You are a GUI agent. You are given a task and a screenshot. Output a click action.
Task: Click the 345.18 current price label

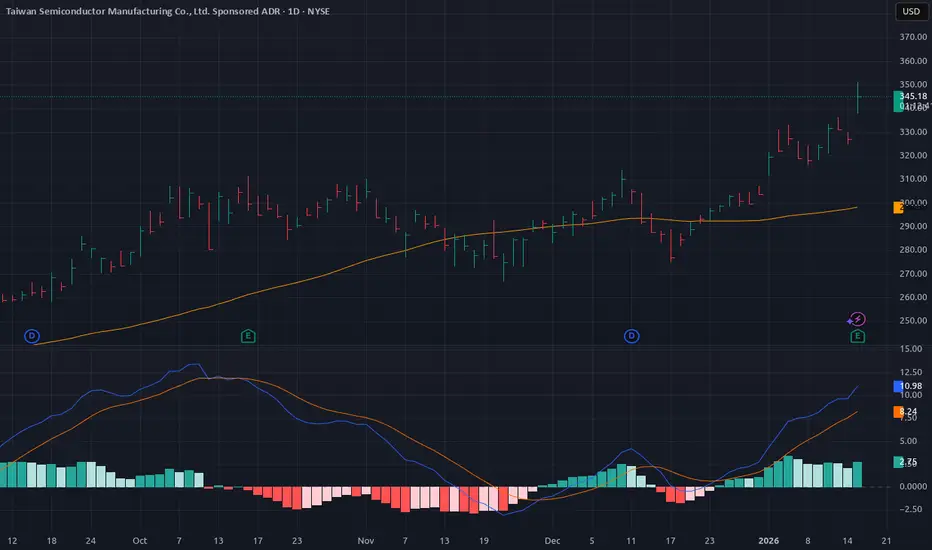tap(913, 96)
